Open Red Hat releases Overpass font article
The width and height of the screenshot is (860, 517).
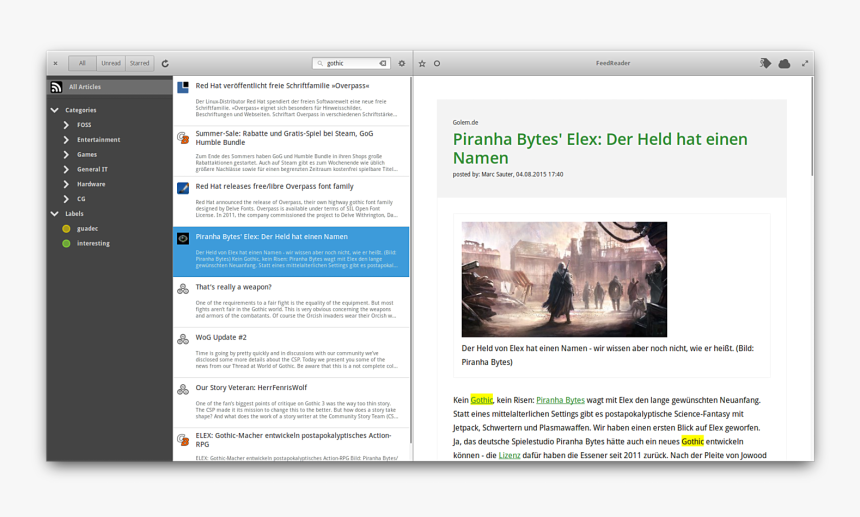pyautogui.click(x=291, y=202)
